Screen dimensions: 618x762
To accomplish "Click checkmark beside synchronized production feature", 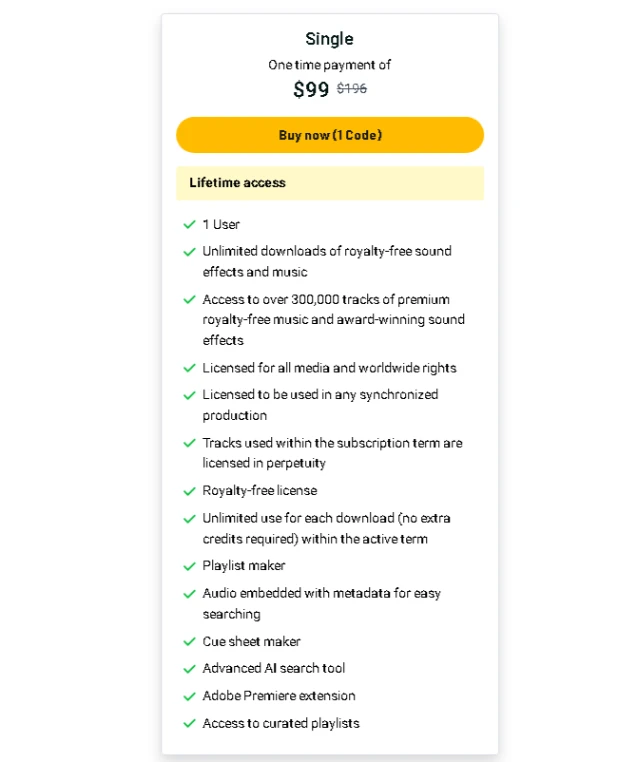I will coord(189,395).
